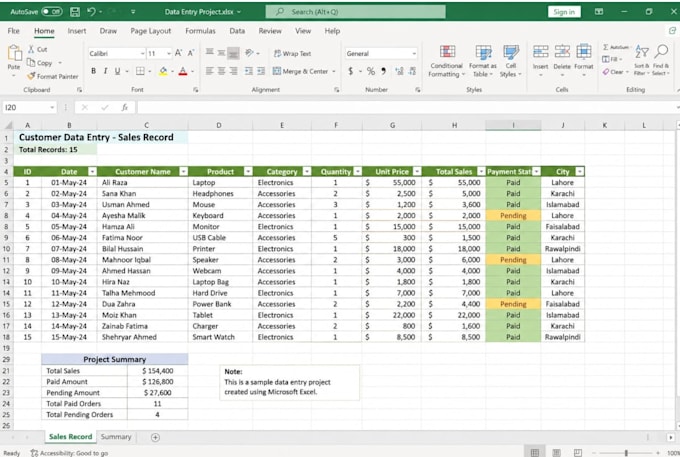Image resolution: width=680 pixels, height=457 pixels.
Task: Click the Undo arrow icon
Action: [91, 12]
